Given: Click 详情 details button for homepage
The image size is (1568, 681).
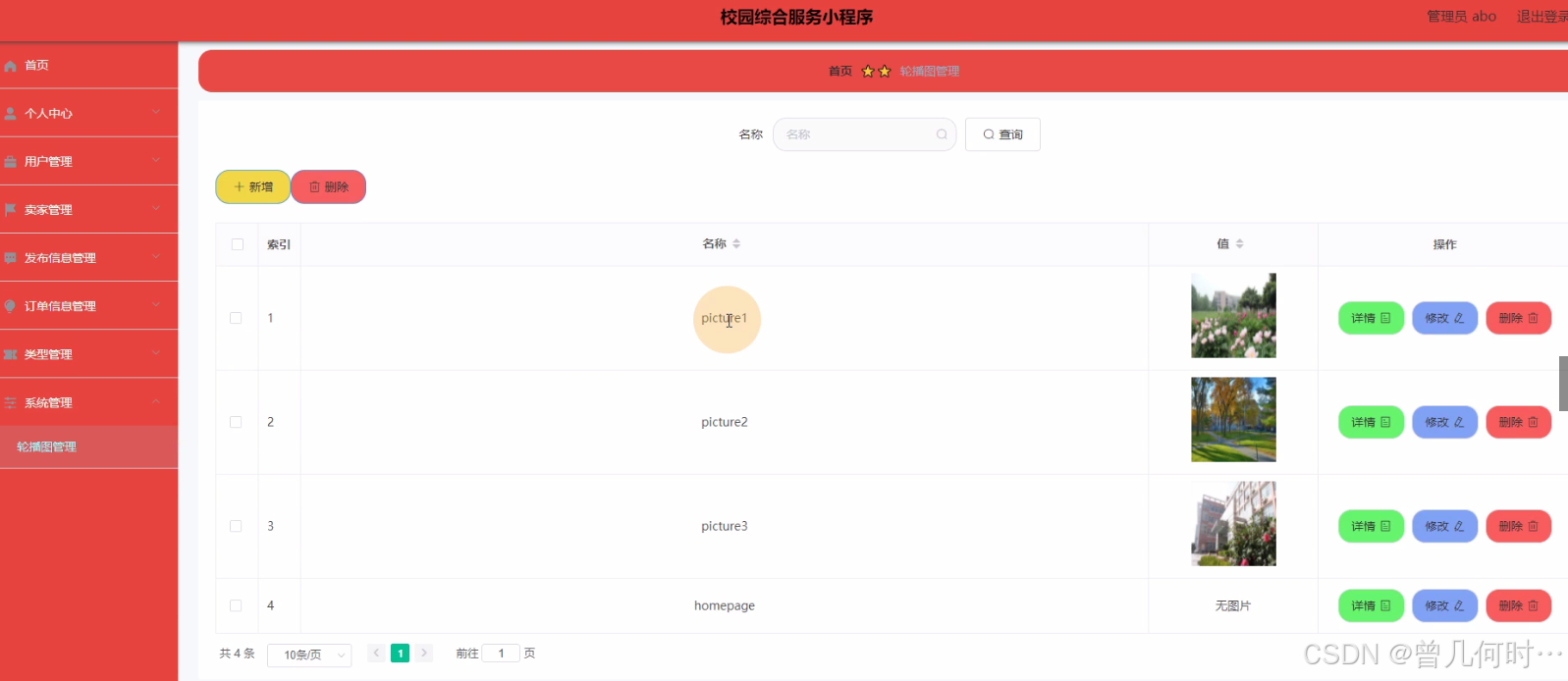Looking at the screenshot, I should (1371, 605).
